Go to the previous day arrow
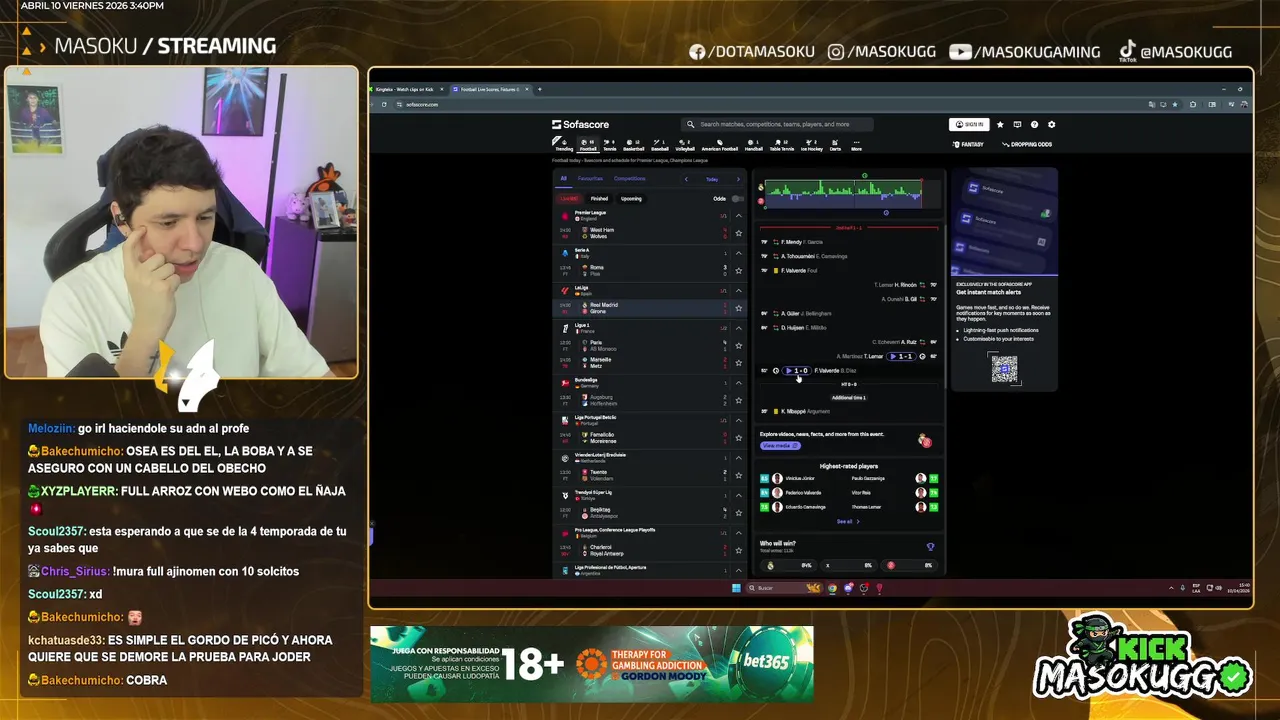The image size is (1280, 720). pos(686,179)
